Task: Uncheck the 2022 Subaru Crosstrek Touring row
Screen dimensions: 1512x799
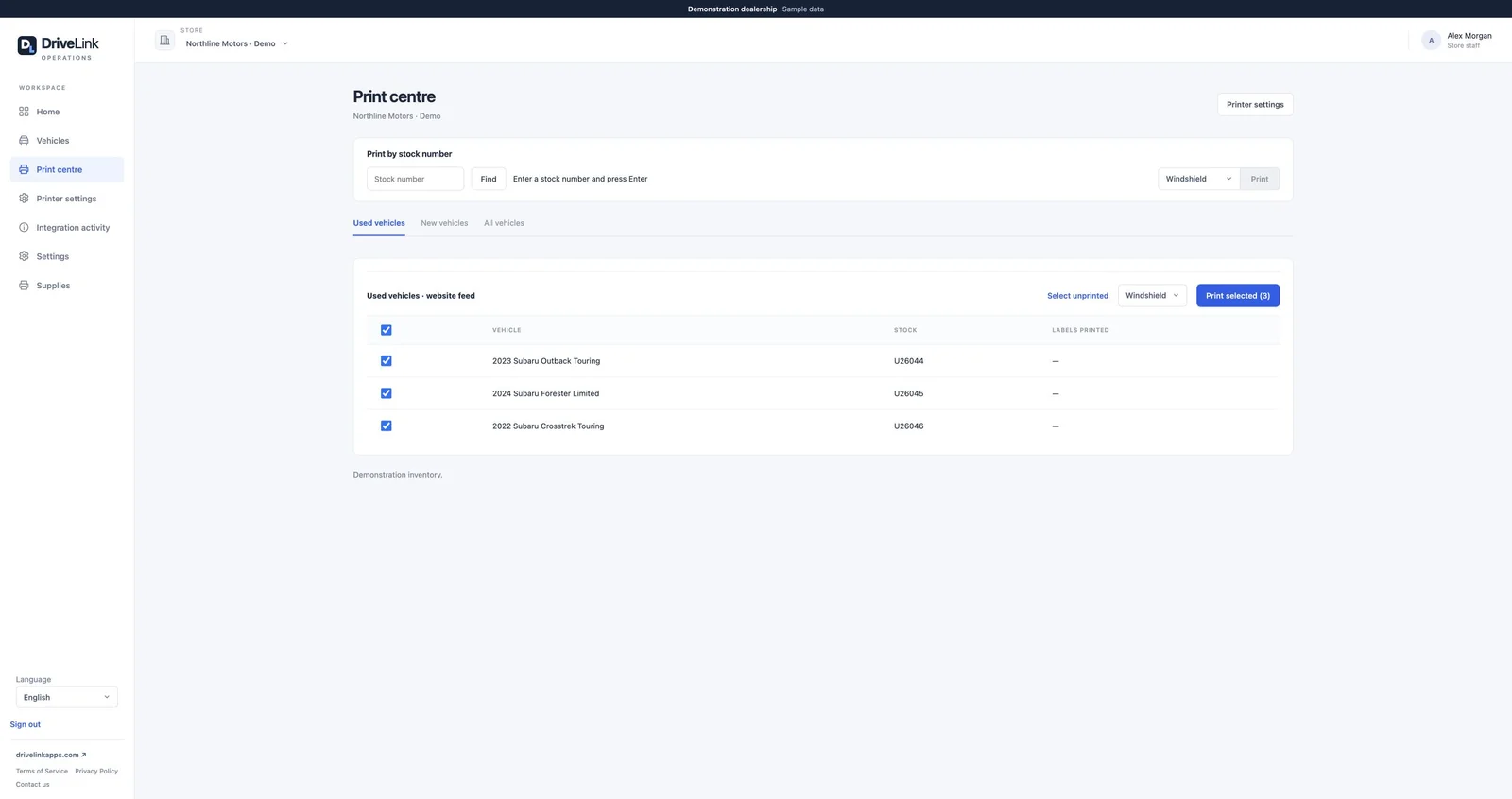Action: 386,426
